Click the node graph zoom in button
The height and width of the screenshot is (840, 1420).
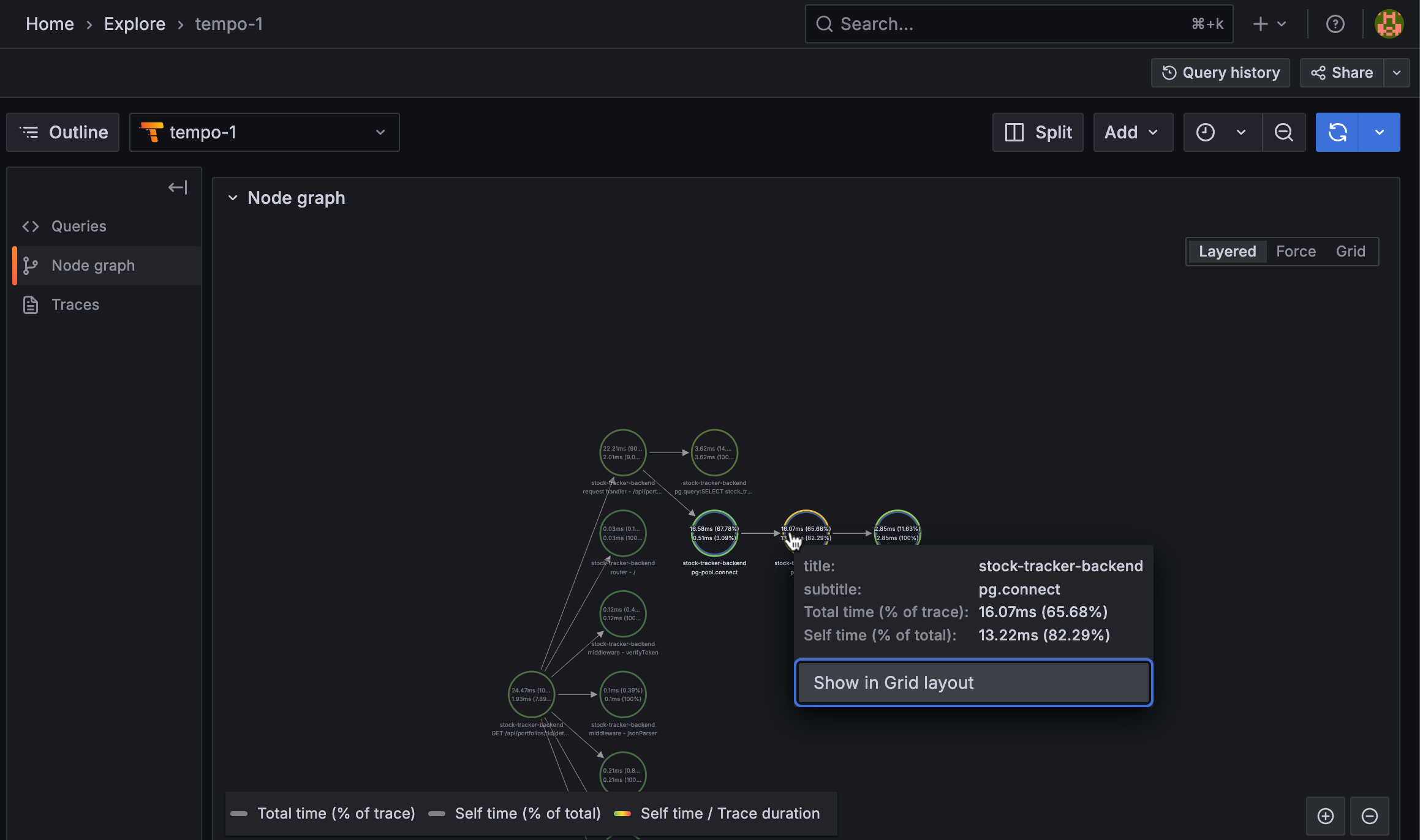click(1325, 816)
